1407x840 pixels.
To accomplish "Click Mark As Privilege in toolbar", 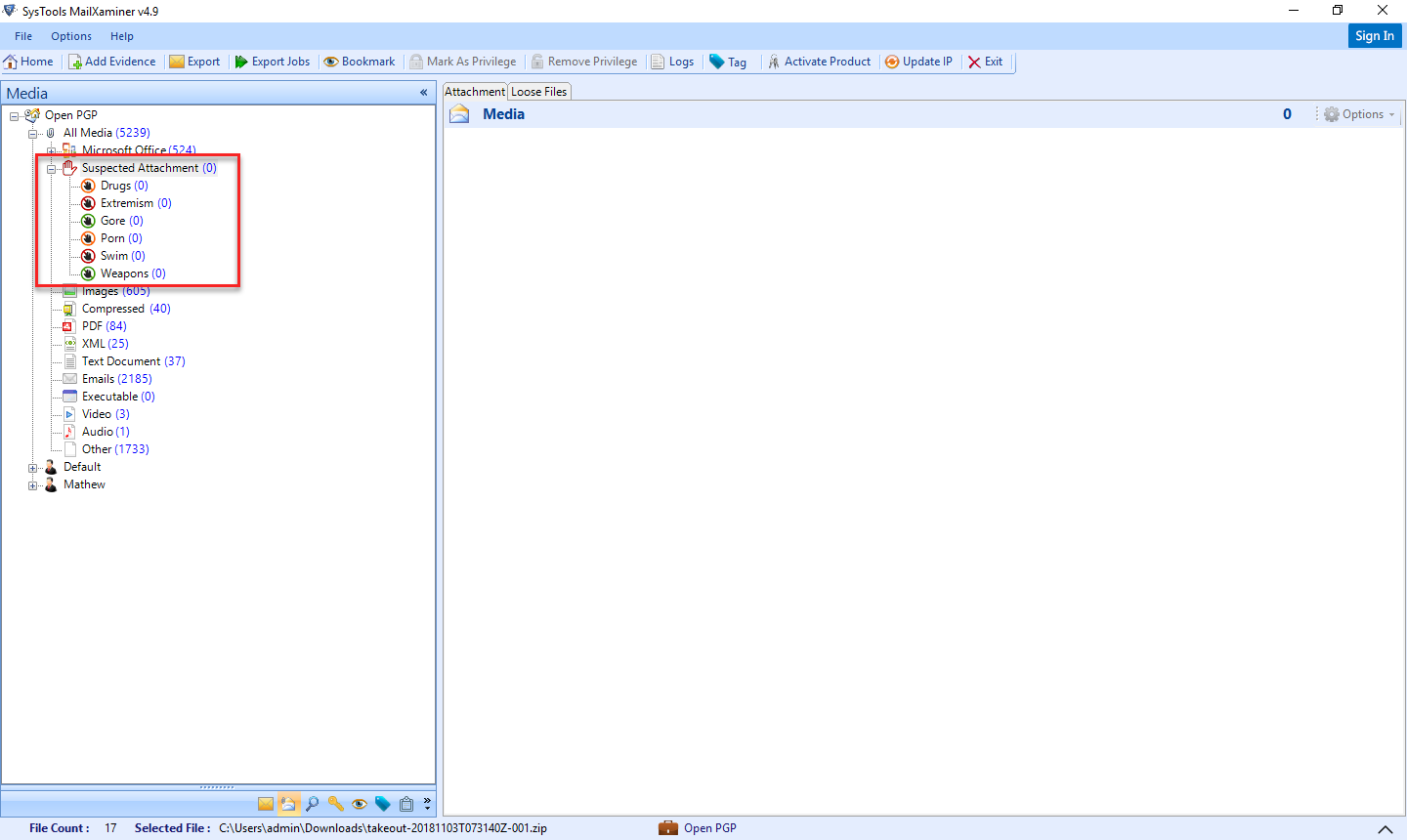I will 462,62.
